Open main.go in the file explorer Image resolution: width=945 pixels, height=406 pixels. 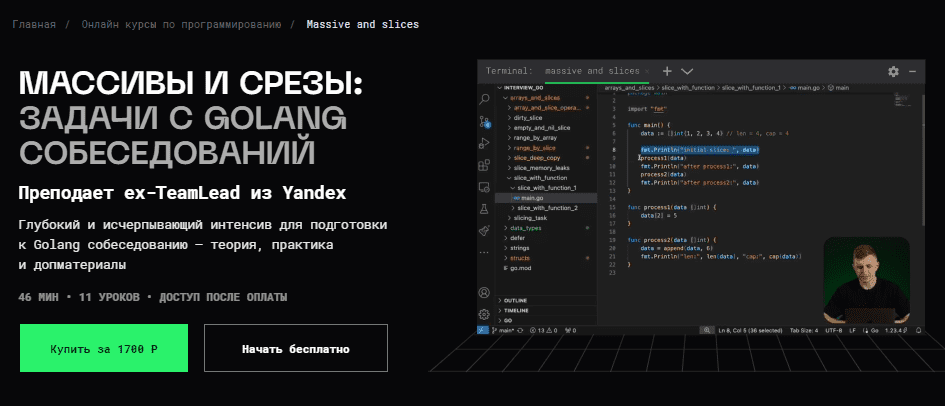pos(532,198)
